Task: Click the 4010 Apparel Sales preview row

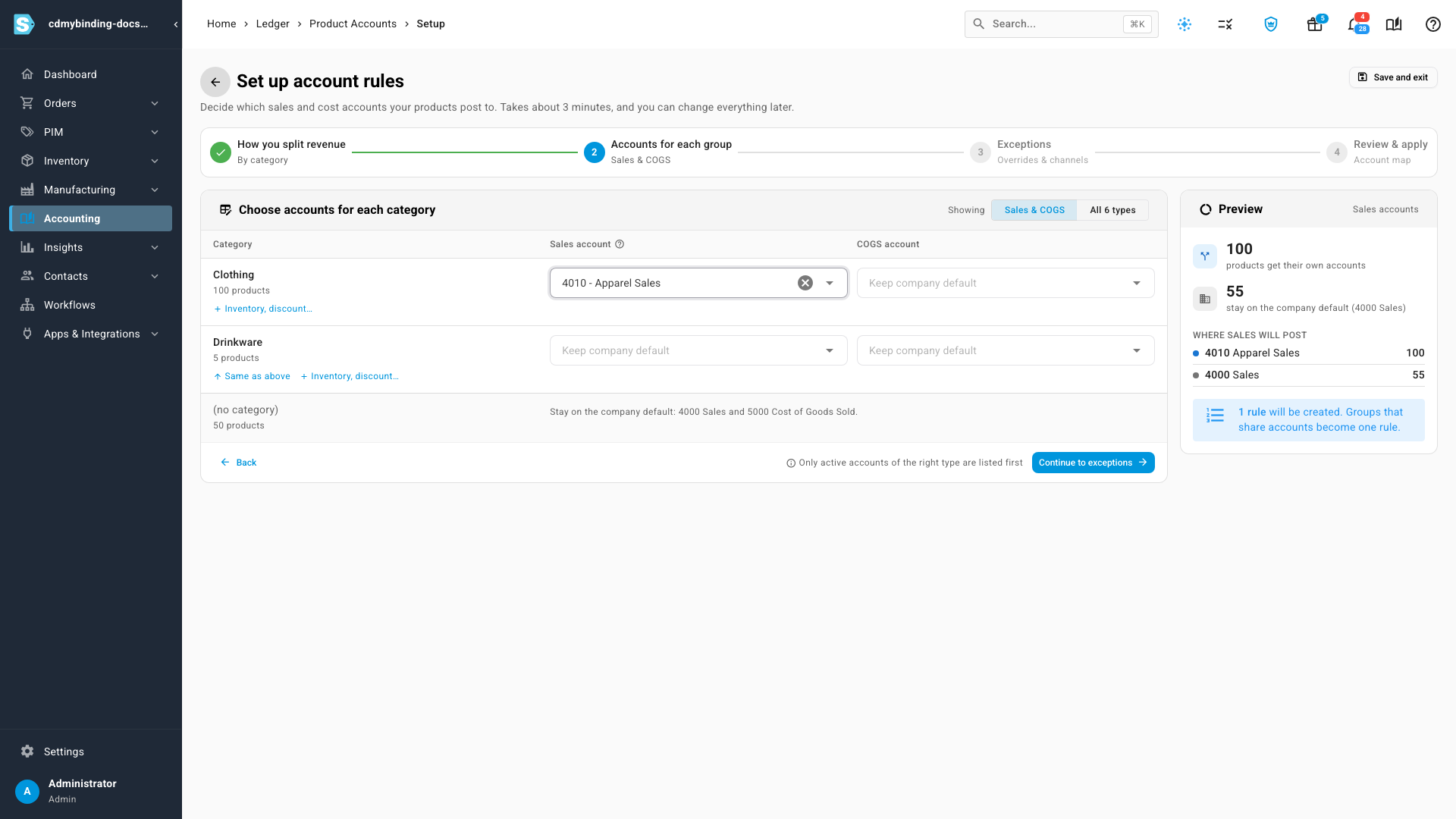Action: pos(1308,353)
